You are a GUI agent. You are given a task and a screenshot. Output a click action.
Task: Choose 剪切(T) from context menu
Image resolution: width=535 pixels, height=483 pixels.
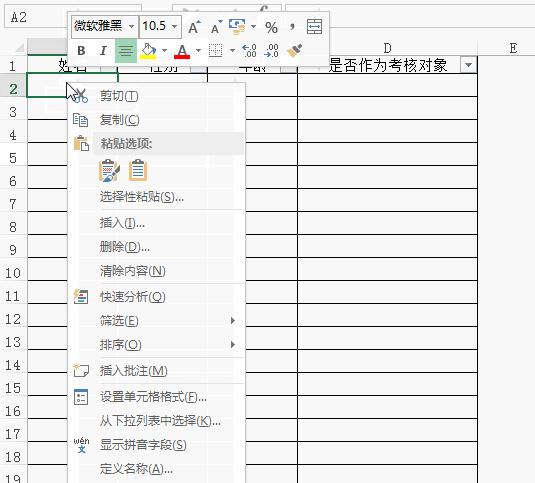pos(157,96)
